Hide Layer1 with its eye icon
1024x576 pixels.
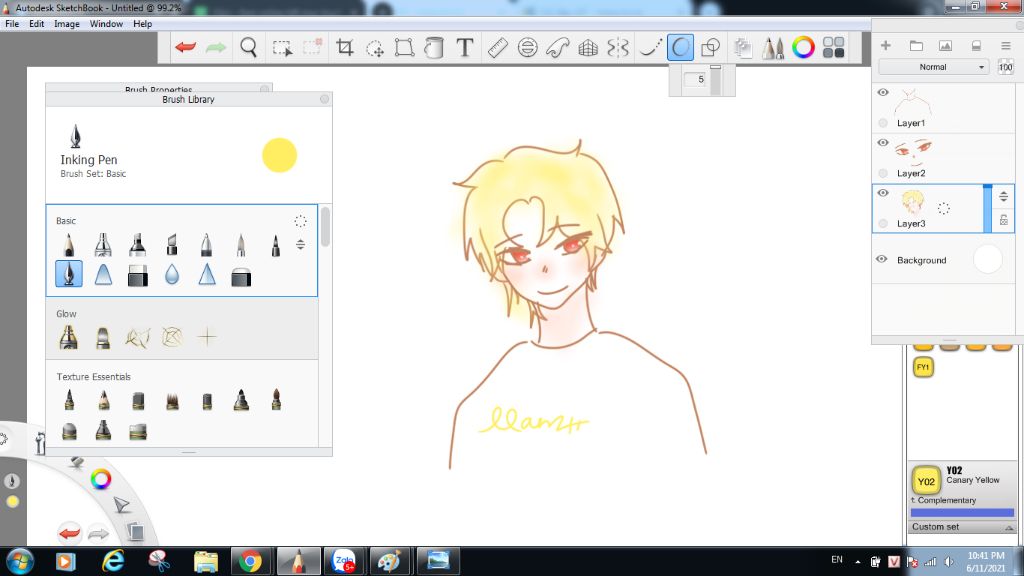pos(883,92)
